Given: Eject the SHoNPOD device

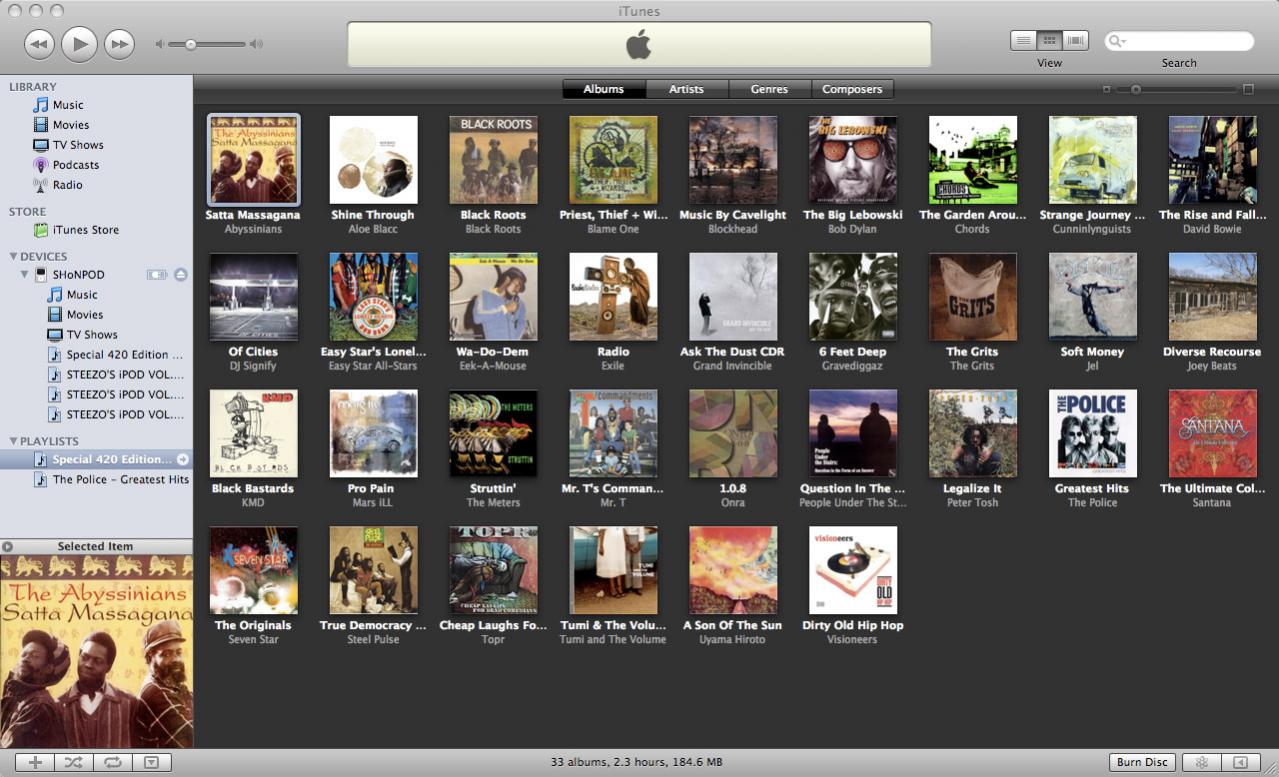Looking at the screenshot, I should tap(181, 274).
